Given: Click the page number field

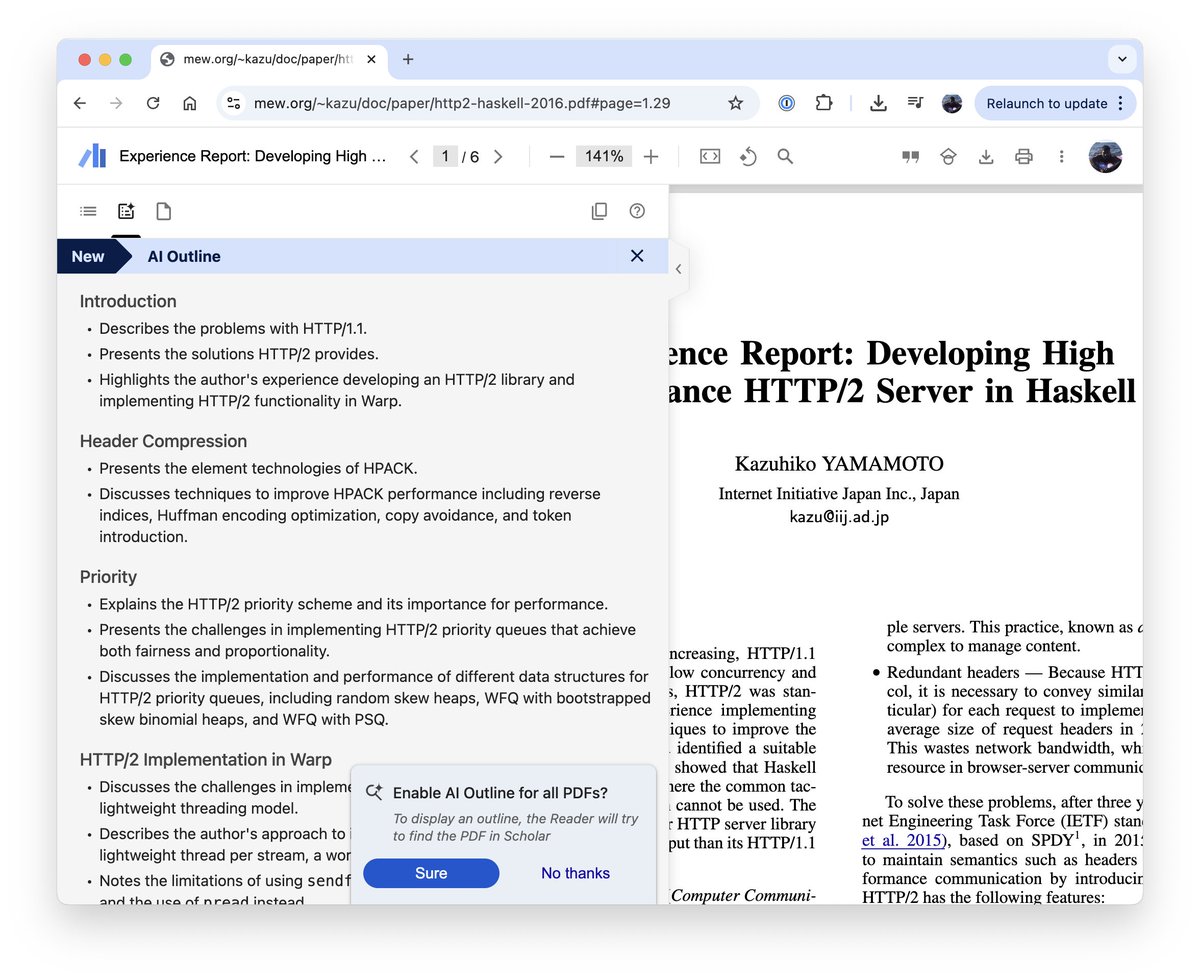Looking at the screenshot, I should tap(445, 156).
